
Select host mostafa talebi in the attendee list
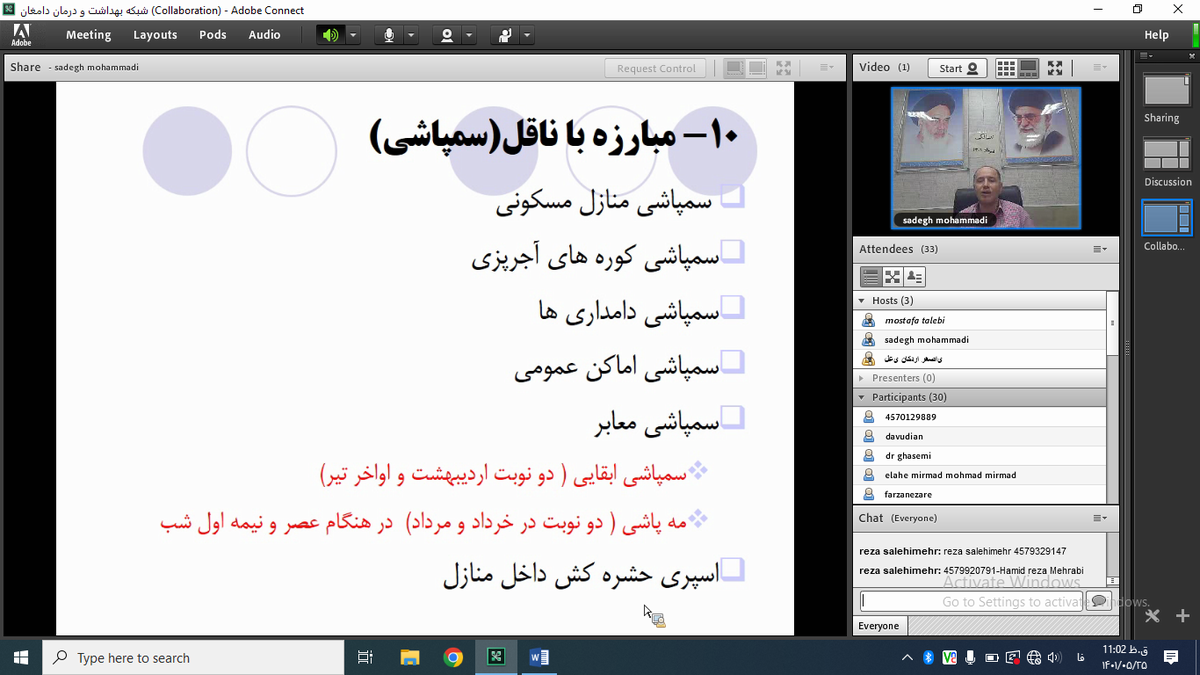981,320
